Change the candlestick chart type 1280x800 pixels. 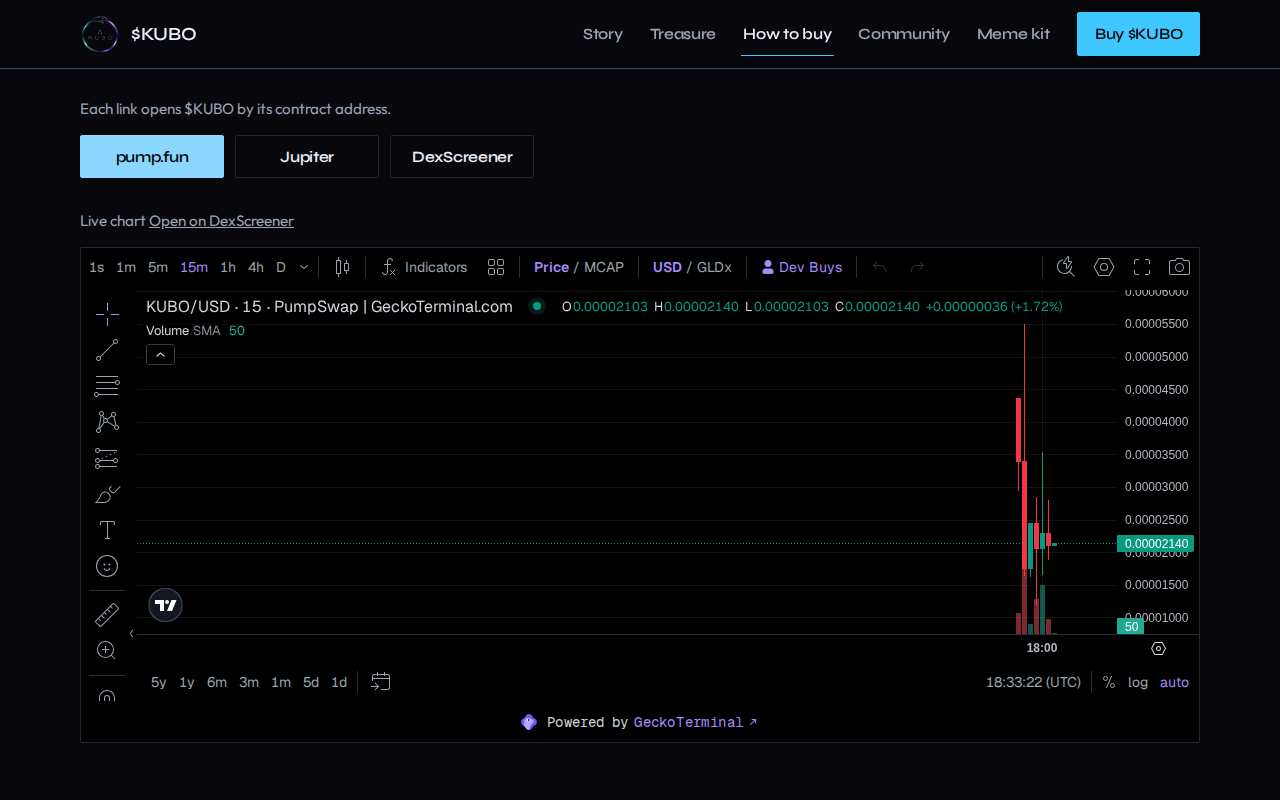343,267
